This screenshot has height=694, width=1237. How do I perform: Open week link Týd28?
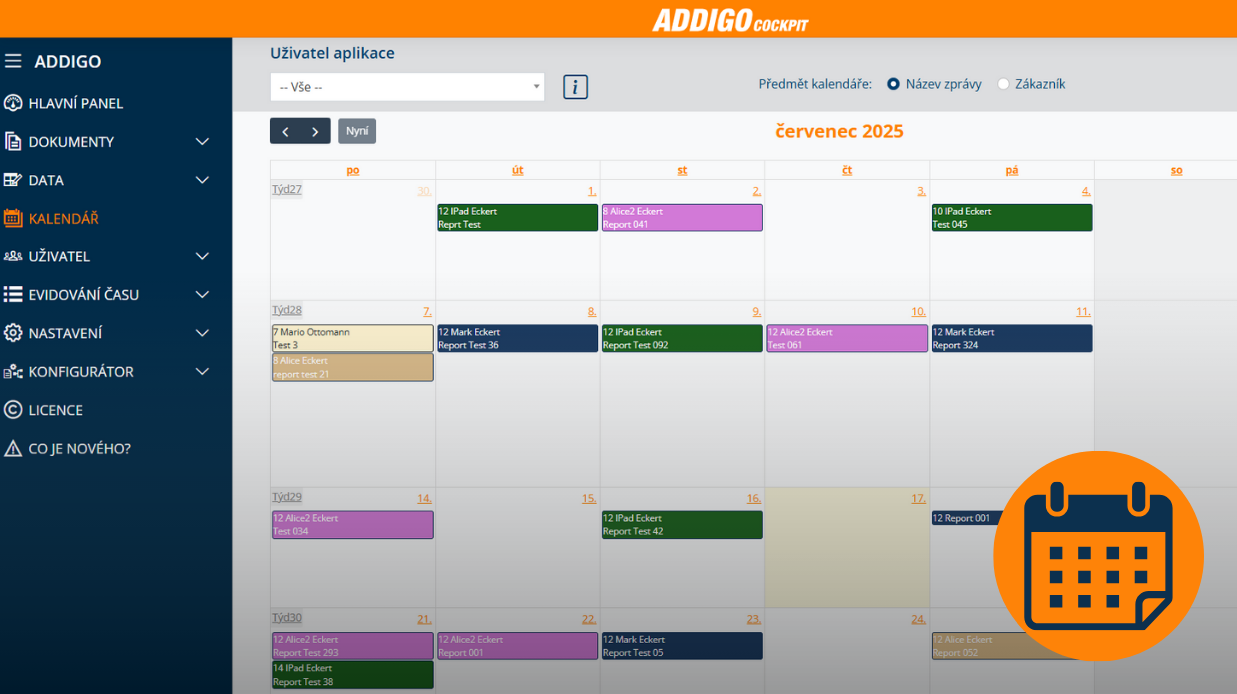point(287,311)
